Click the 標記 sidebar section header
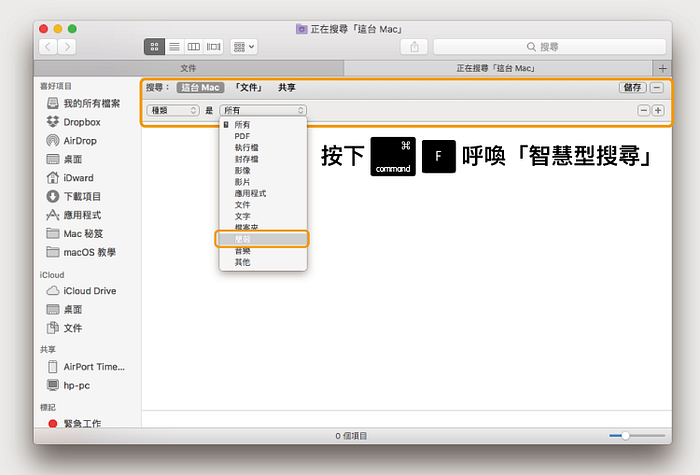 pyautogui.click(x=48, y=407)
